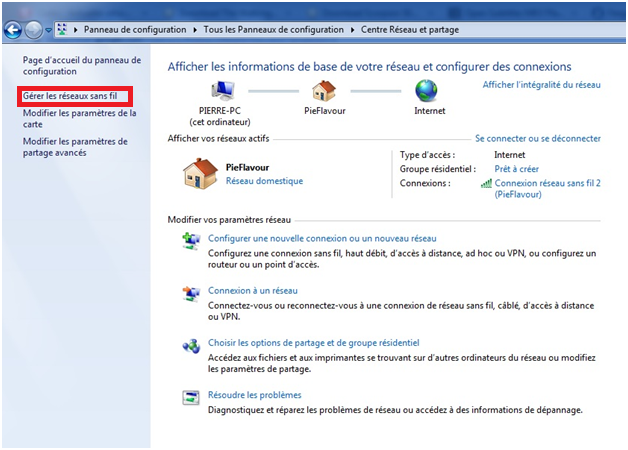The width and height of the screenshot is (628, 450).
Task: Select Tous les Panneaux de configuration breadcrumb
Action: (x=274, y=30)
